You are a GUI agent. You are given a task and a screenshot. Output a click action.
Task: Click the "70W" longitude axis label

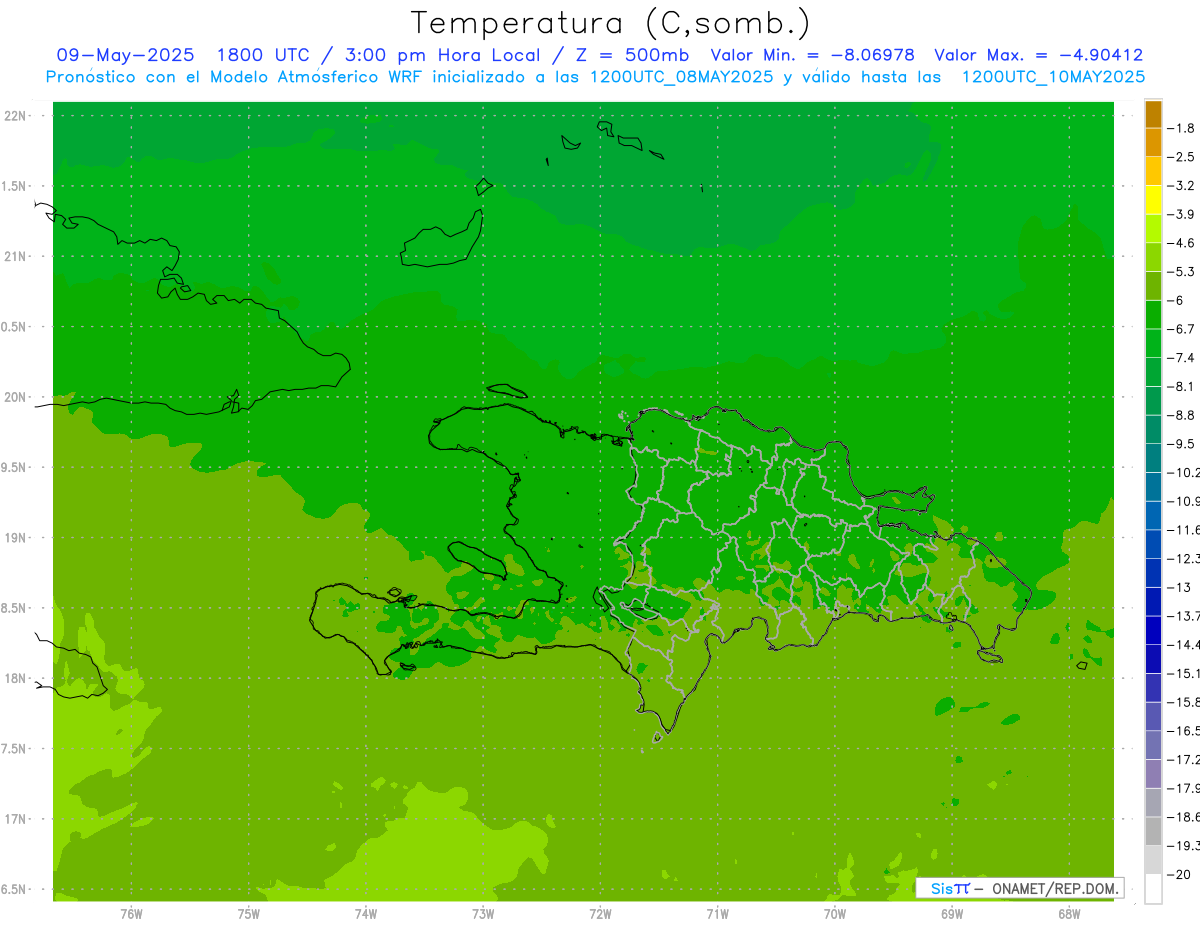[835, 913]
